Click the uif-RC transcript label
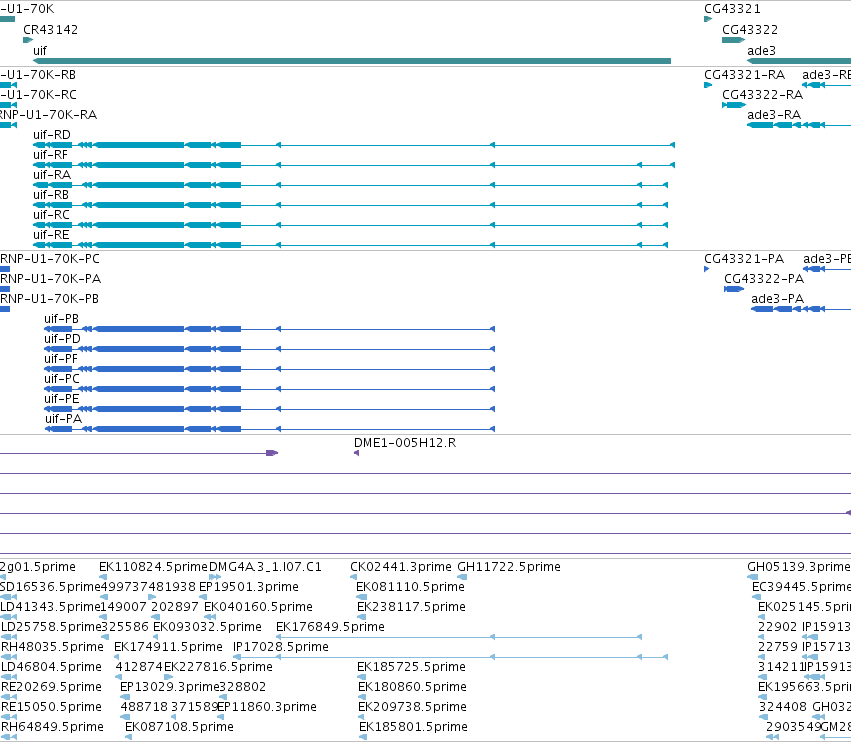Image resolution: width=851 pixels, height=742 pixels. (x=52, y=215)
